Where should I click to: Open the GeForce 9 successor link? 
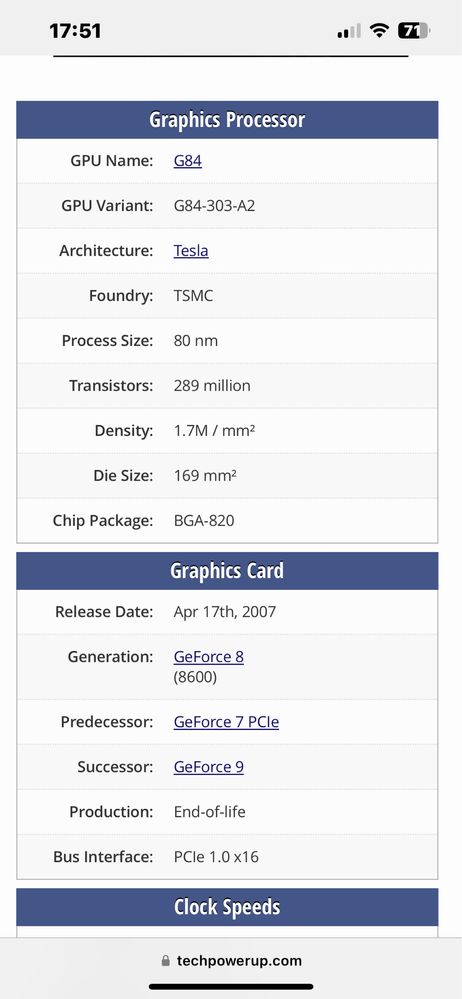click(x=208, y=766)
